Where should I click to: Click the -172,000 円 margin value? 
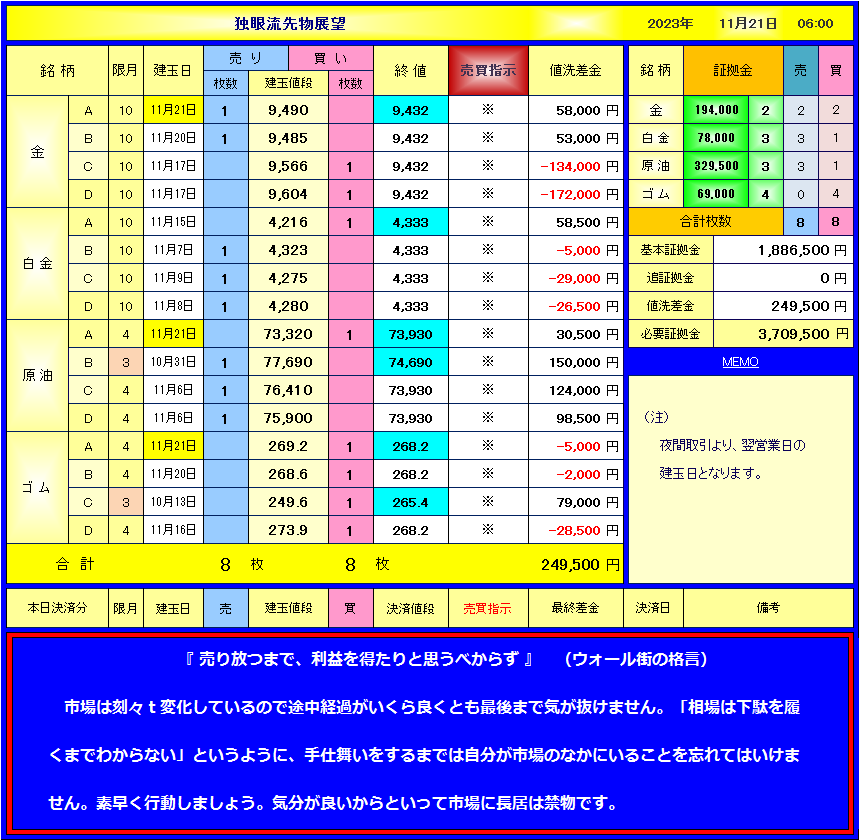(576, 194)
